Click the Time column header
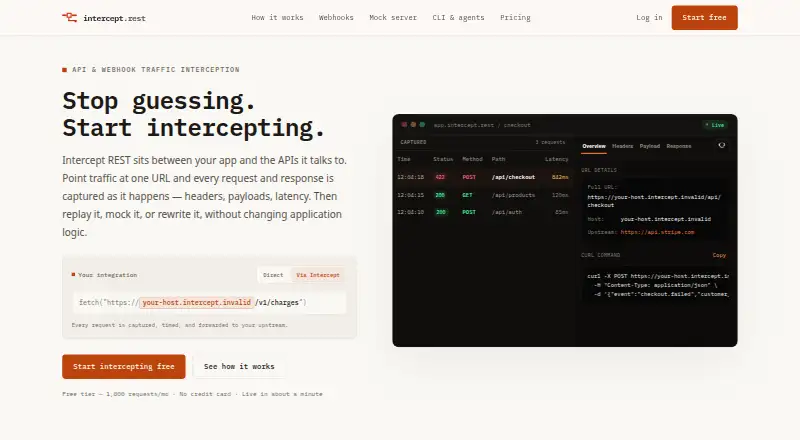 point(404,159)
